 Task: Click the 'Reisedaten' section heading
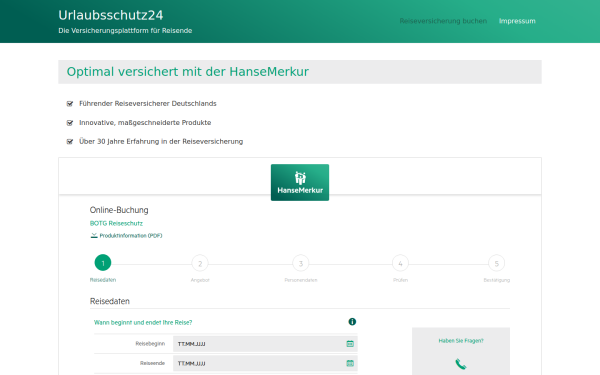pos(110,301)
